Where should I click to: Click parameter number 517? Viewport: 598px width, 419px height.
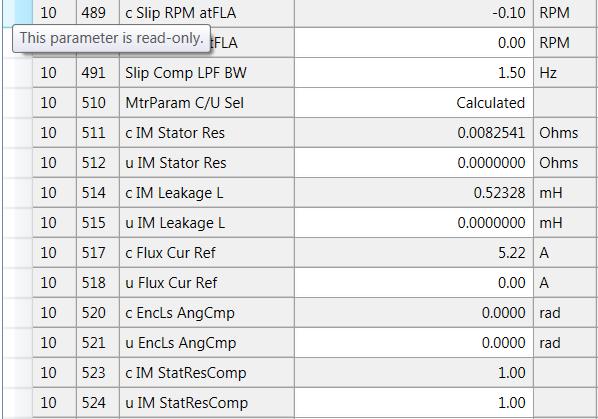coord(93,253)
